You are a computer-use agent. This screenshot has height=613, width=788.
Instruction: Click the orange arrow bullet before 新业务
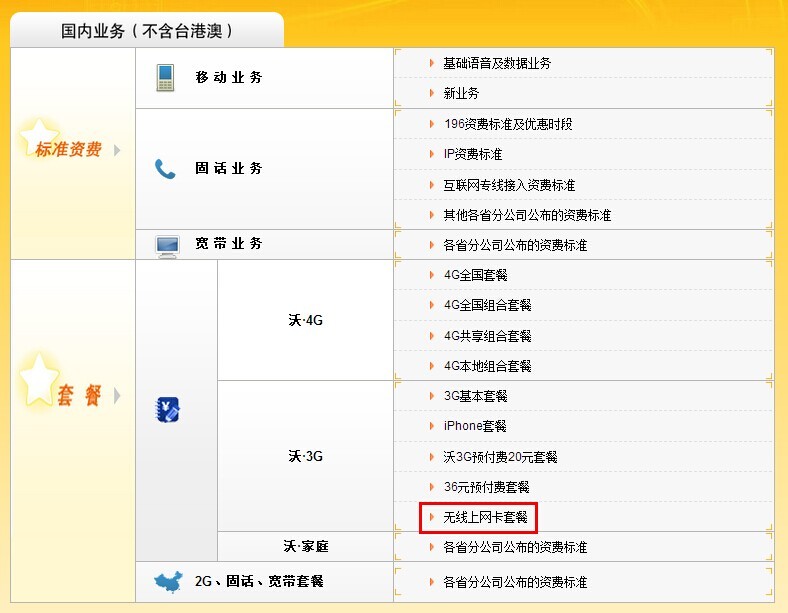[x=432, y=93]
